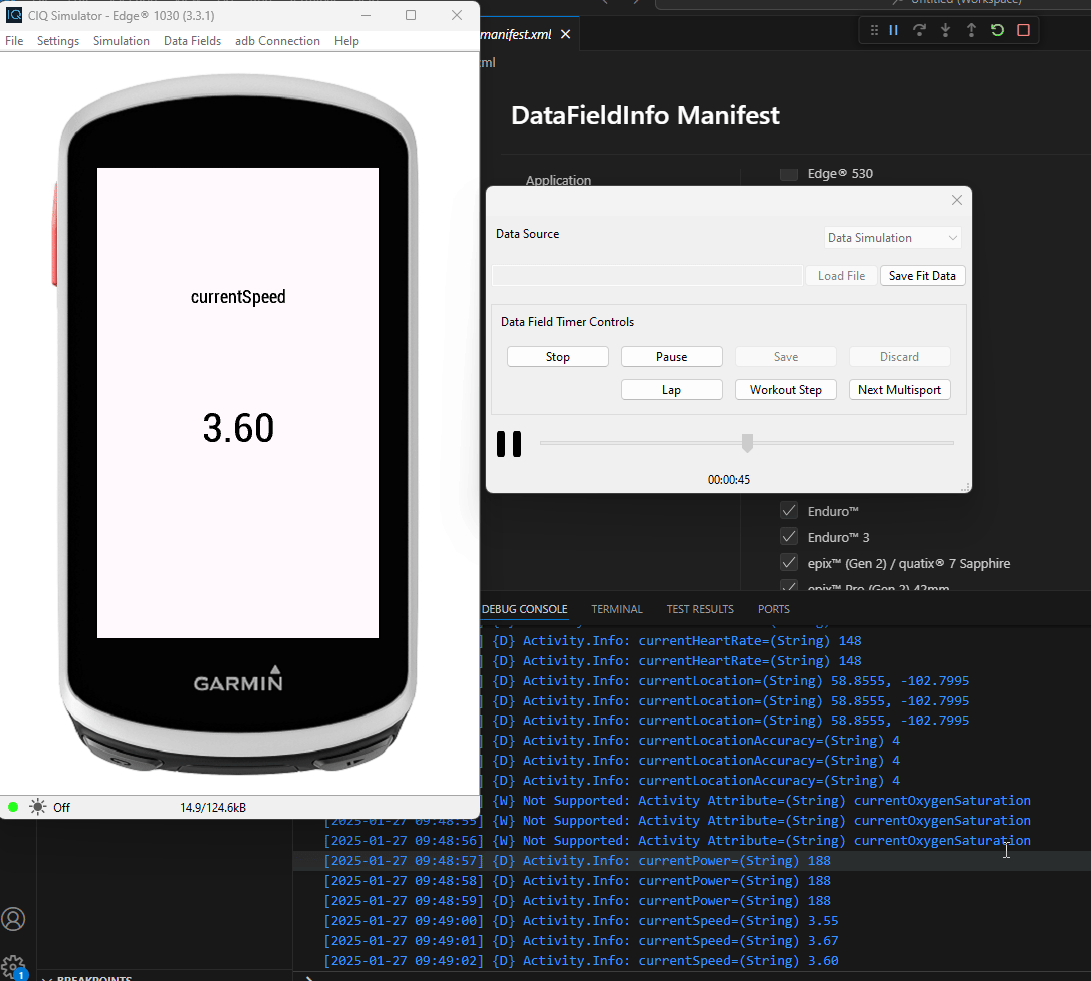This screenshot has height=981, width=1091.
Task: Click the backlight sun icon in the simulator status bar
Action: (38, 807)
